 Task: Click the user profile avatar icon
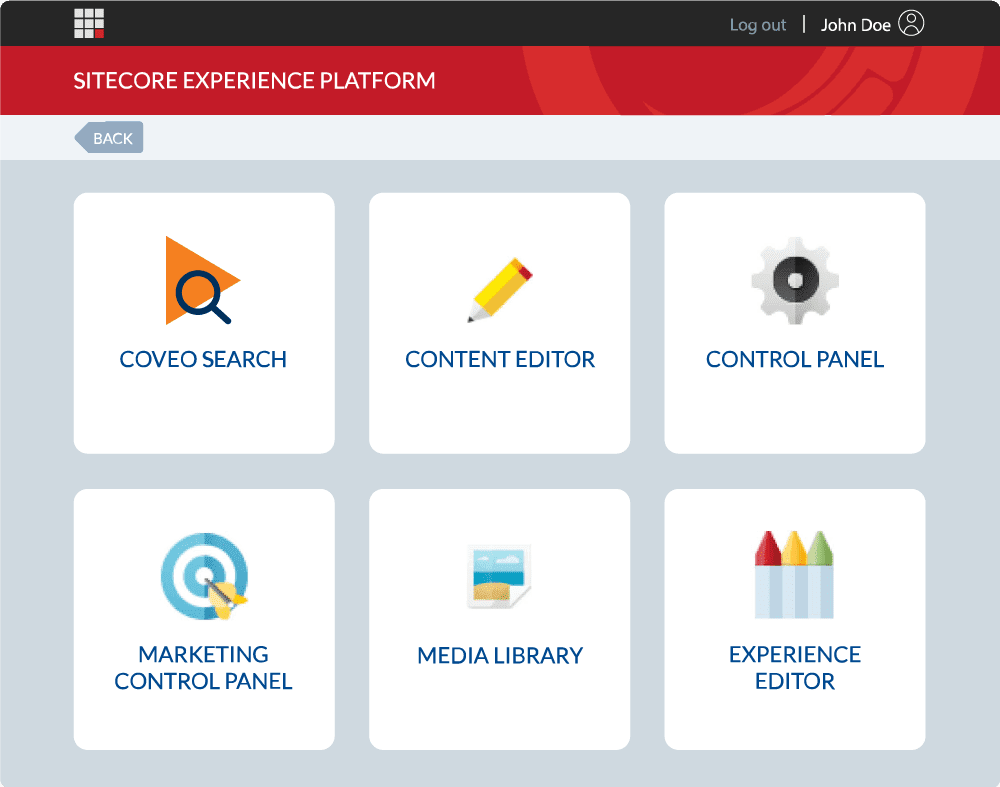pyautogui.click(x=911, y=23)
